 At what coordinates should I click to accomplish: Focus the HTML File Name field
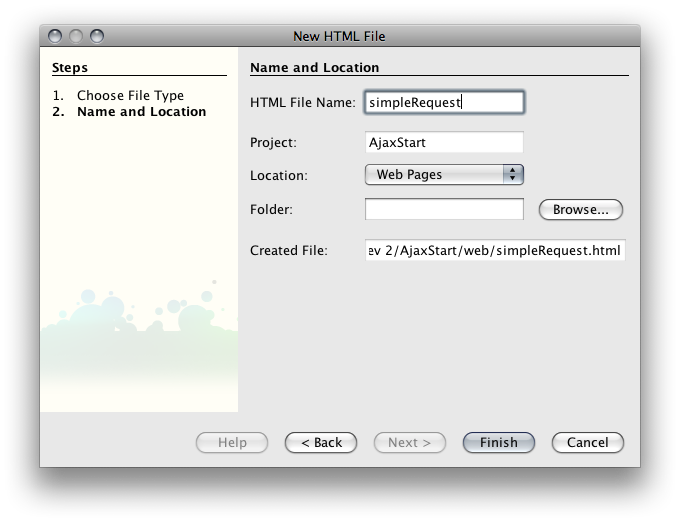[444, 102]
